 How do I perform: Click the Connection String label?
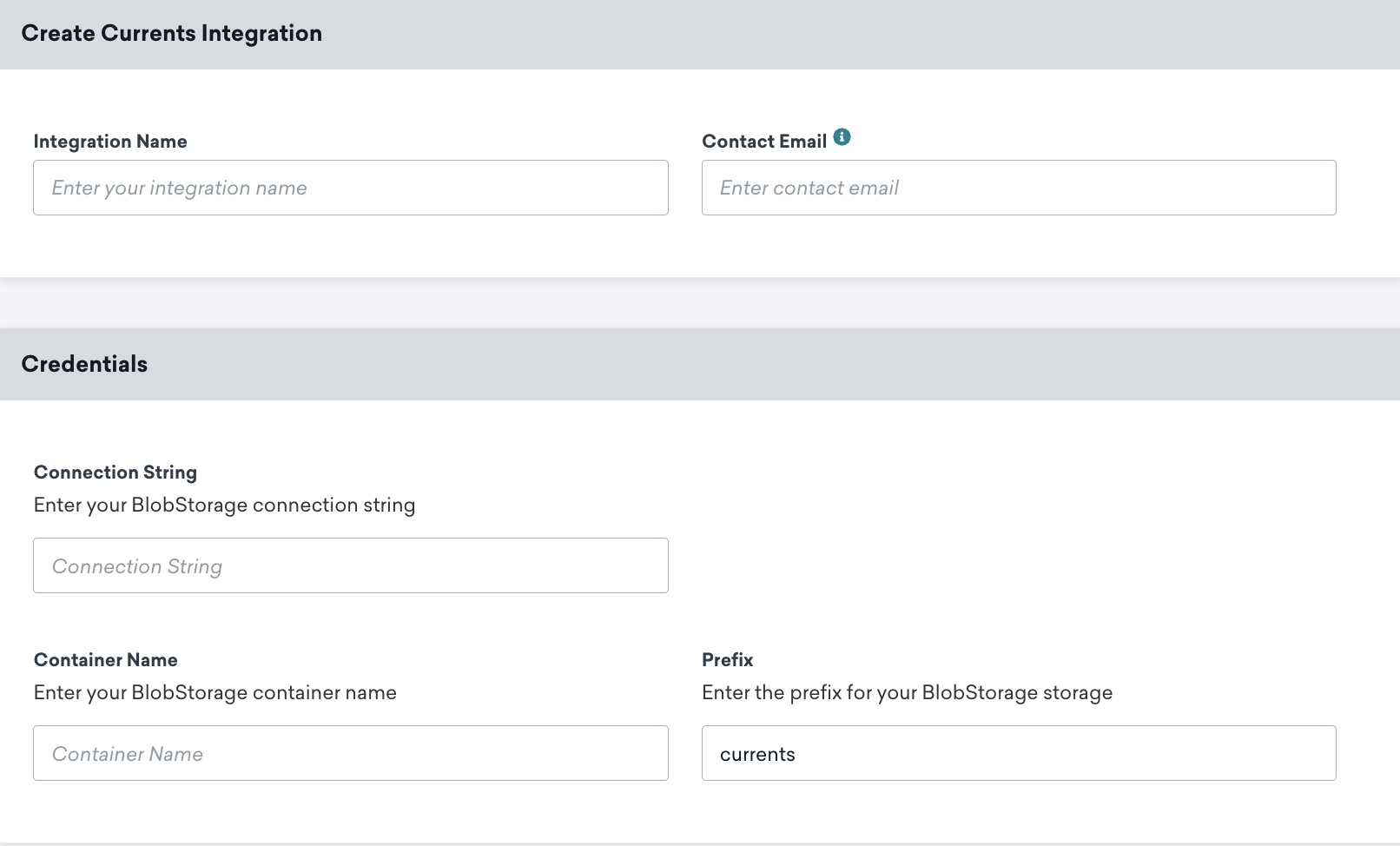coord(115,472)
